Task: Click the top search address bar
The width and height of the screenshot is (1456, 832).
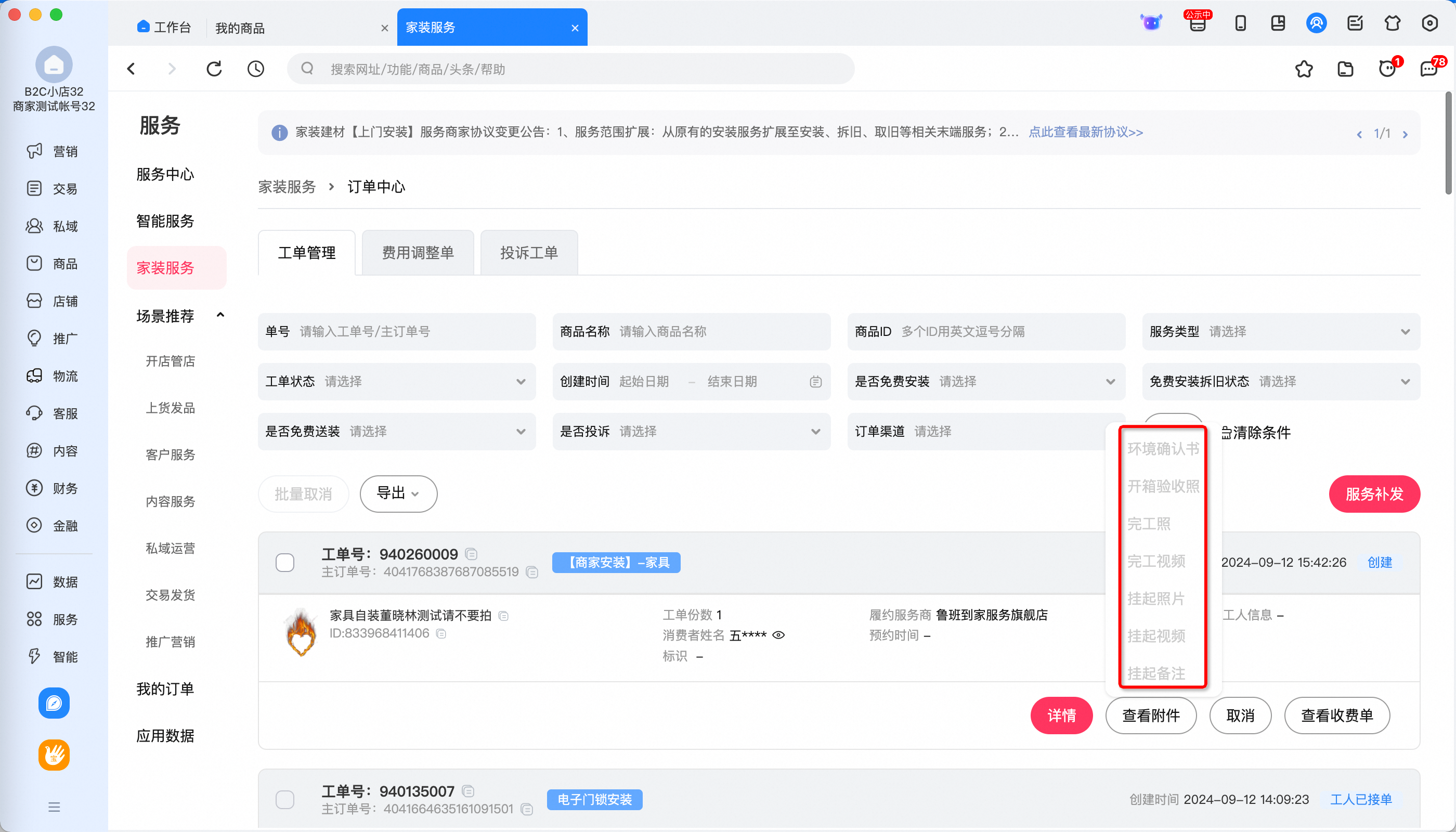Action: tap(570, 69)
